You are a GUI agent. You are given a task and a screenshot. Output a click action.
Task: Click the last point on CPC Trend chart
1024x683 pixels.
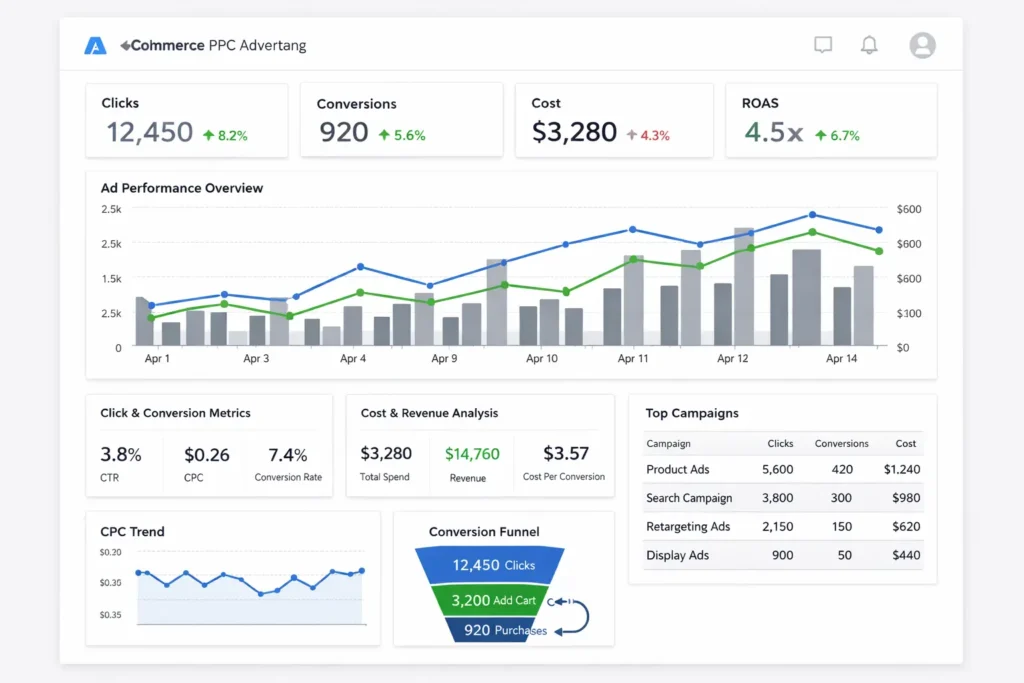[362, 571]
